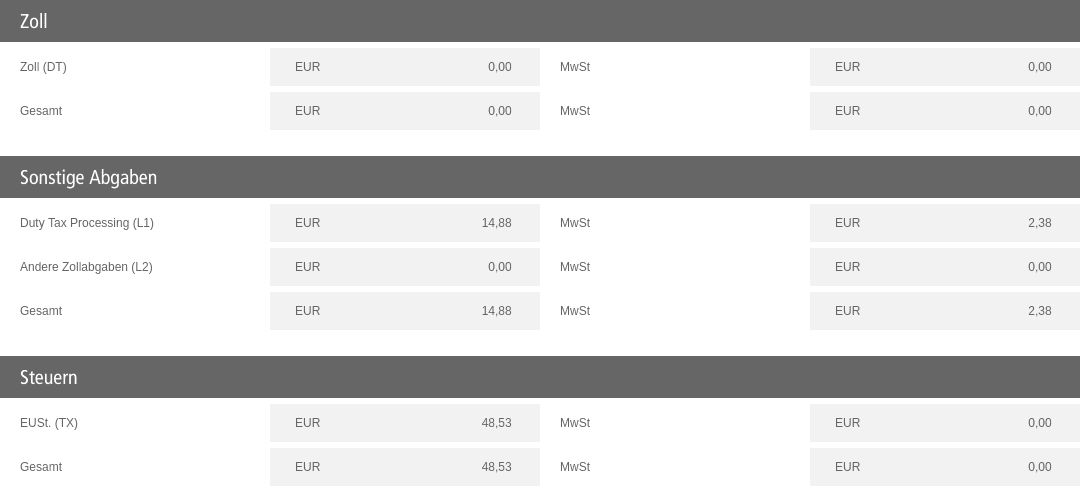Click the EUSt. (TX) row label

pyautogui.click(x=49, y=423)
